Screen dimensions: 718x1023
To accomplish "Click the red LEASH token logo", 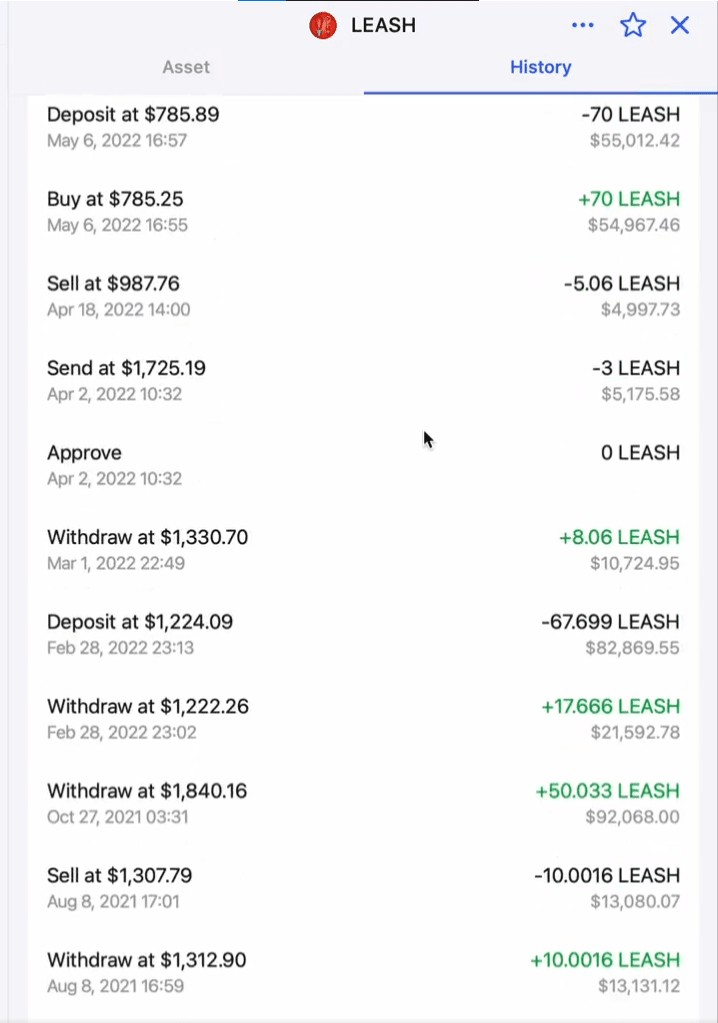I will click(323, 25).
